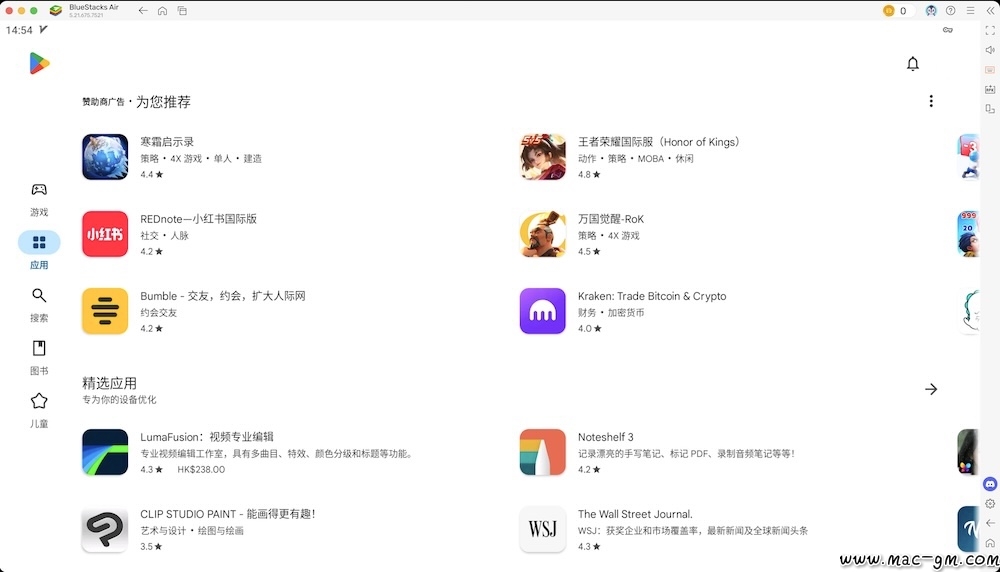Click the 寒霜启示录 title text
The image size is (1000, 572).
point(167,142)
